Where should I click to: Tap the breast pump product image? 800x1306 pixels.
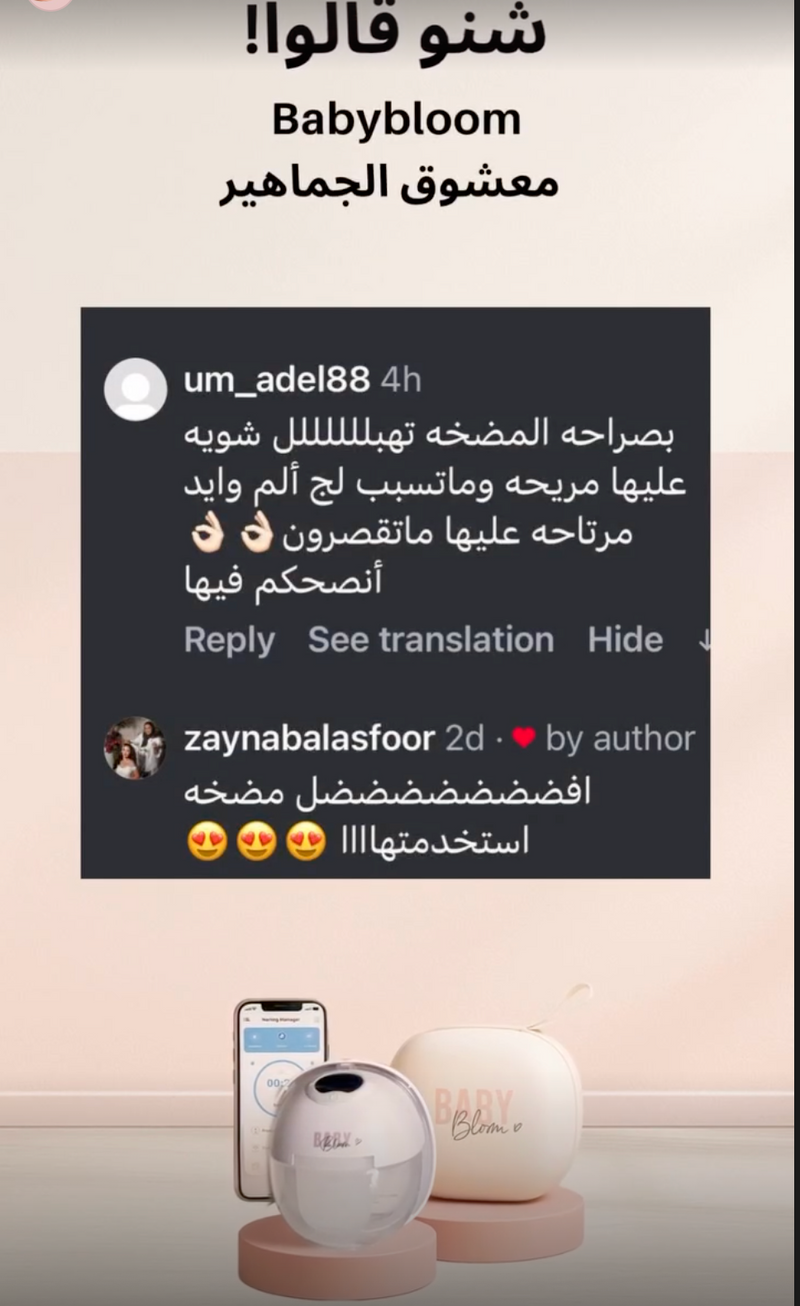[351, 1155]
